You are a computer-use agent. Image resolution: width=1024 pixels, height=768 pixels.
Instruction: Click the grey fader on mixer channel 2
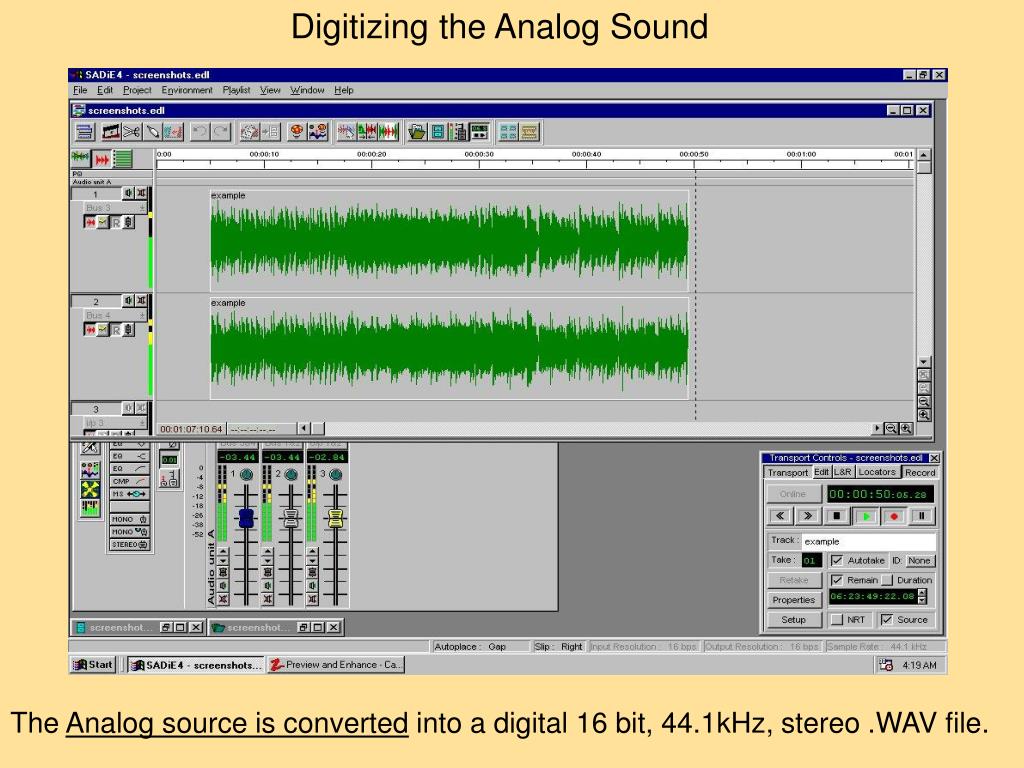tap(291, 519)
